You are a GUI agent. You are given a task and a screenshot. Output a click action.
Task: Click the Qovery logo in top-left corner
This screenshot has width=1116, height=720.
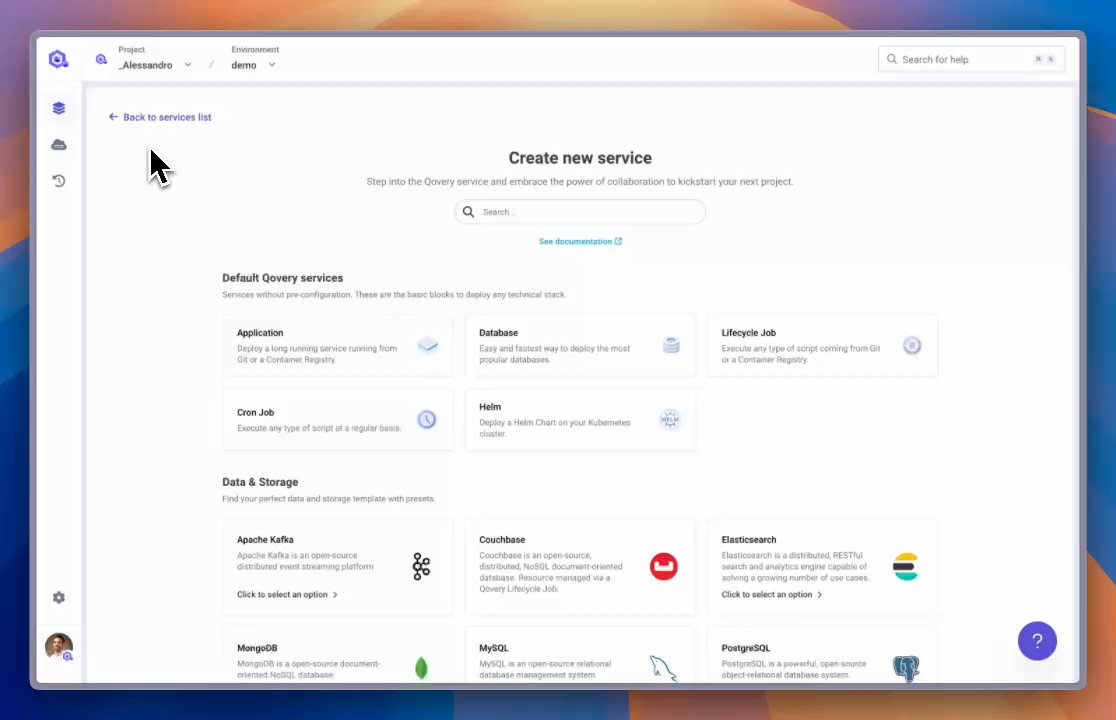coord(58,59)
